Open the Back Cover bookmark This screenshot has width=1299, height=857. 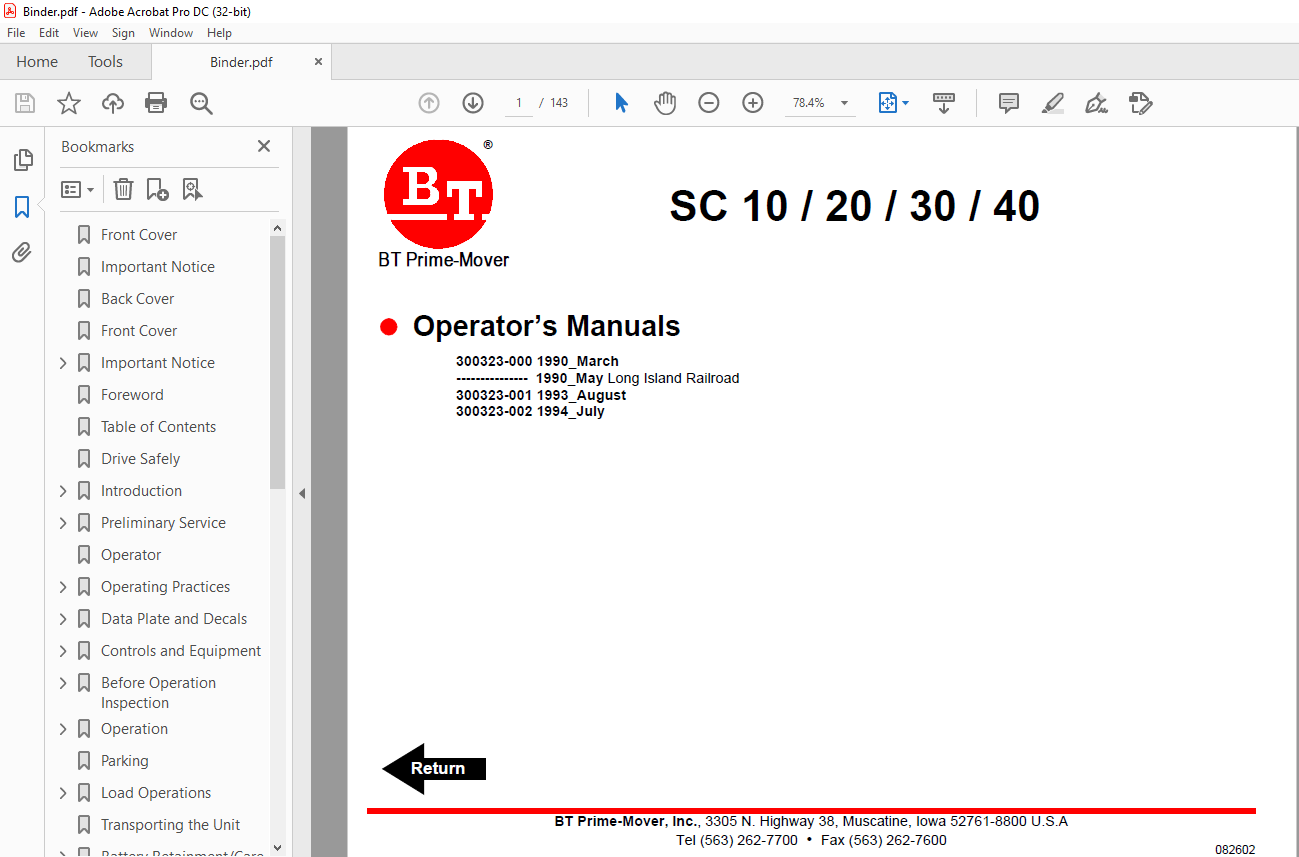[137, 299]
